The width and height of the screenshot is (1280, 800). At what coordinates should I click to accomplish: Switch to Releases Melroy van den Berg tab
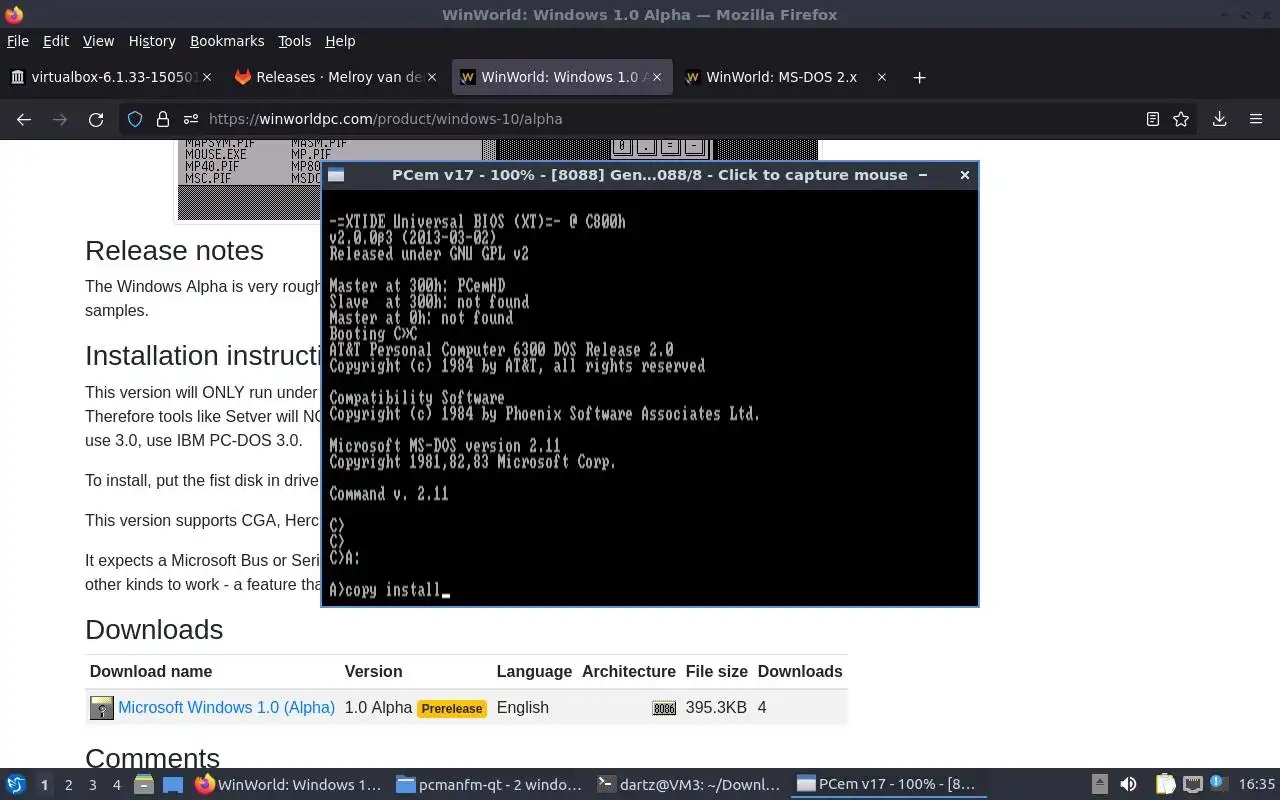pos(337,77)
